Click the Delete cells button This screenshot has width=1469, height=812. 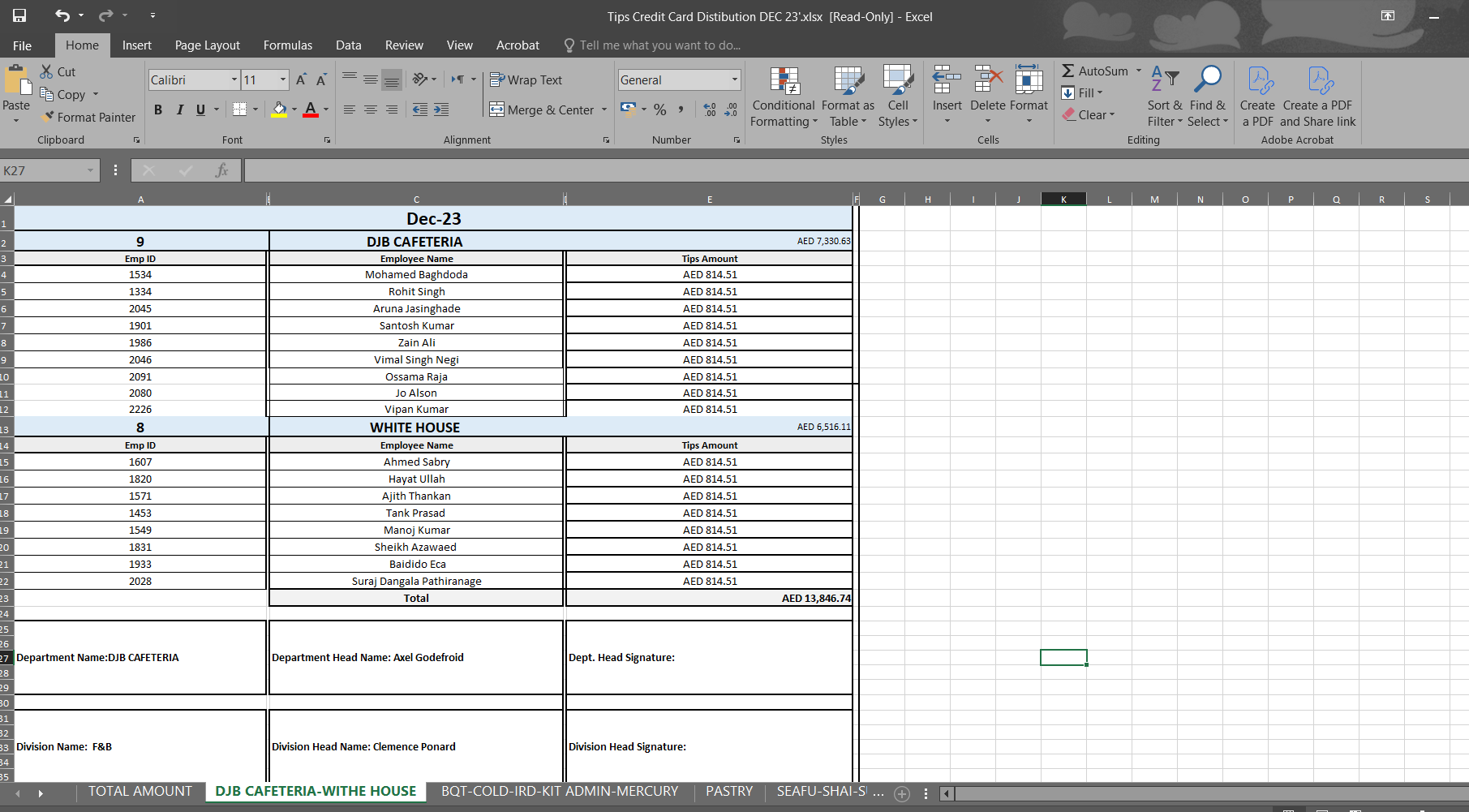coord(987,97)
